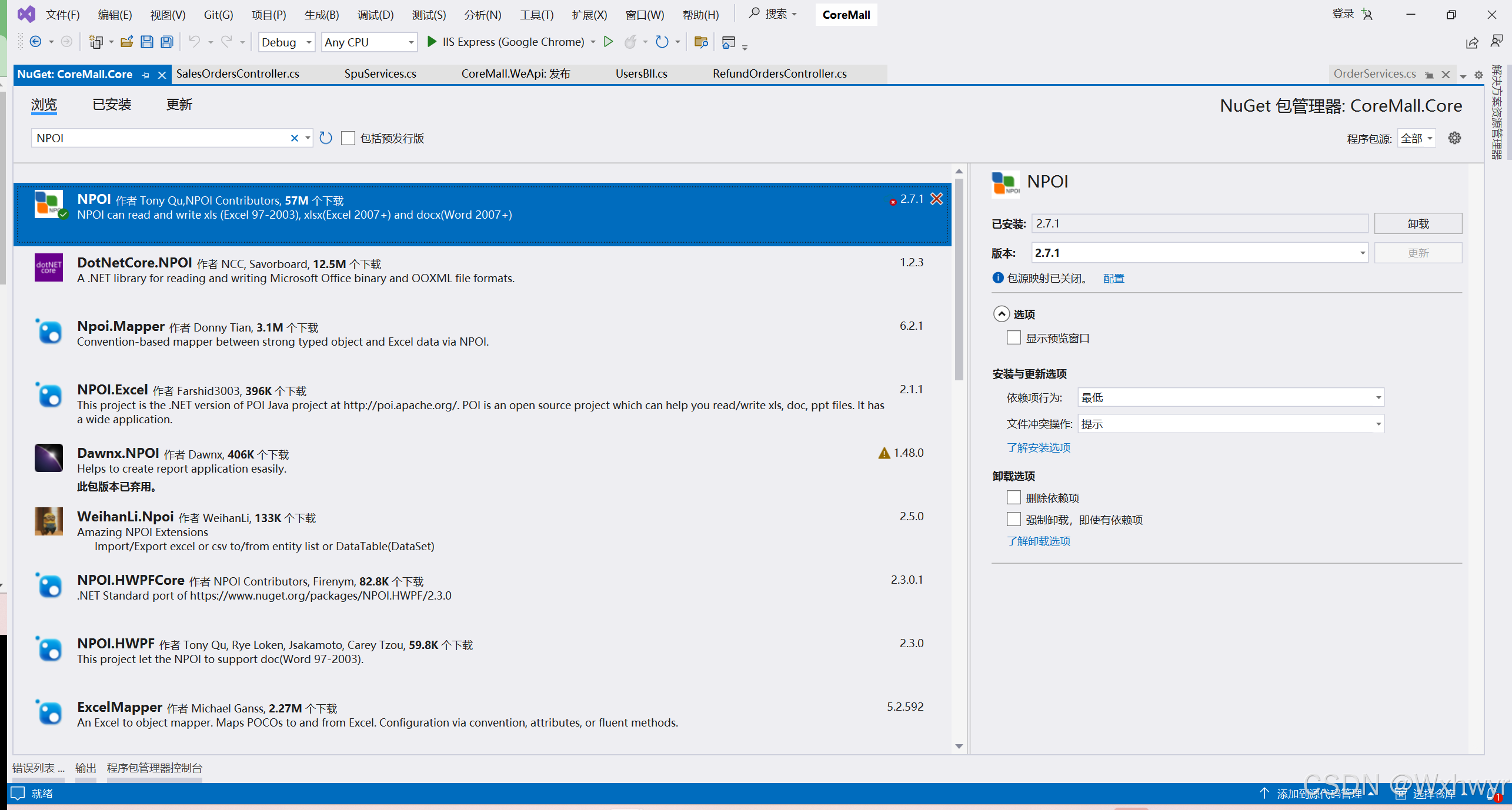1512x810 pixels.
Task: Click the live share icon
Action: tap(1472, 42)
